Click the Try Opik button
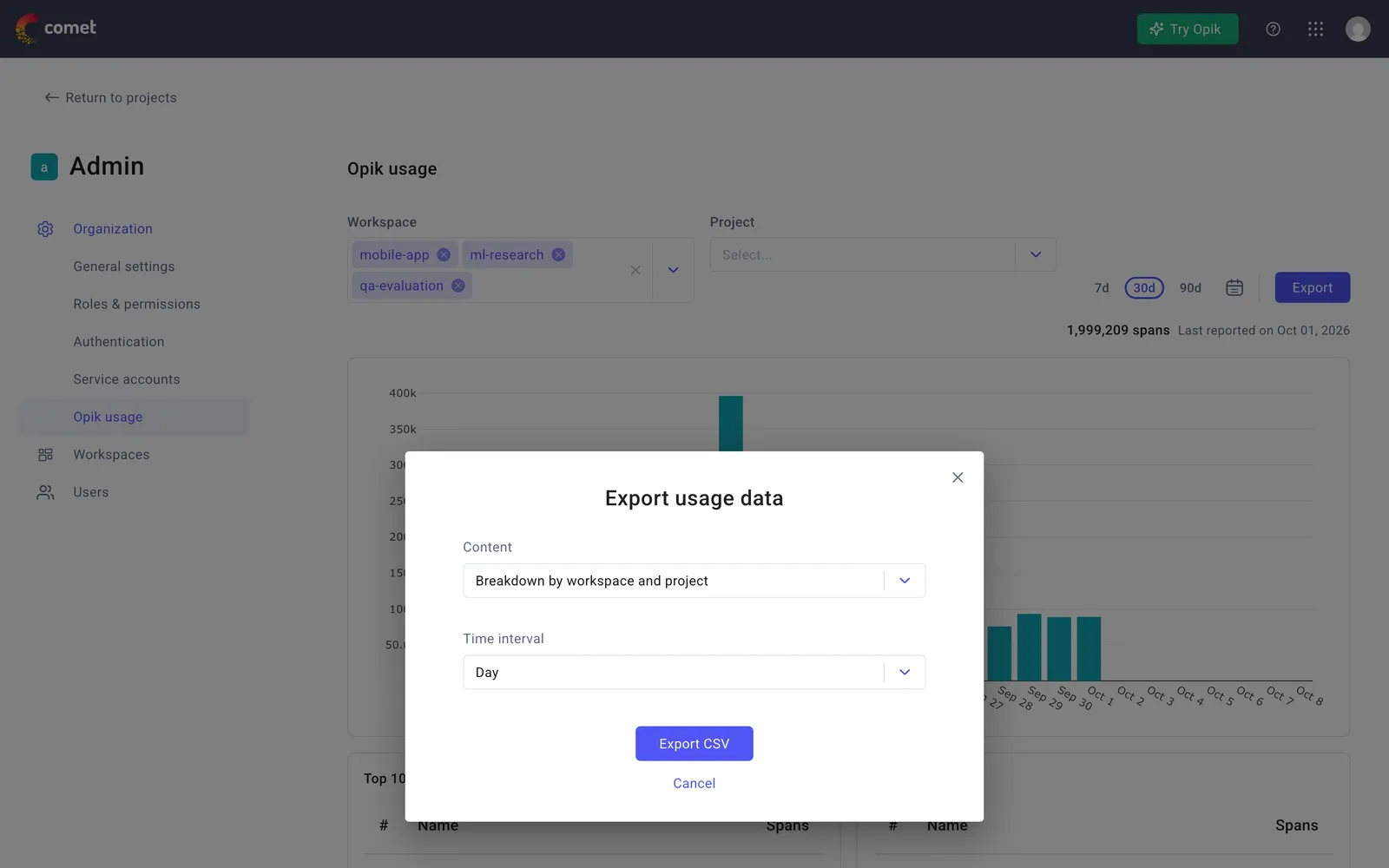Image resolution: width=1389 pixels, height=868 pixels. [1188, 29]
